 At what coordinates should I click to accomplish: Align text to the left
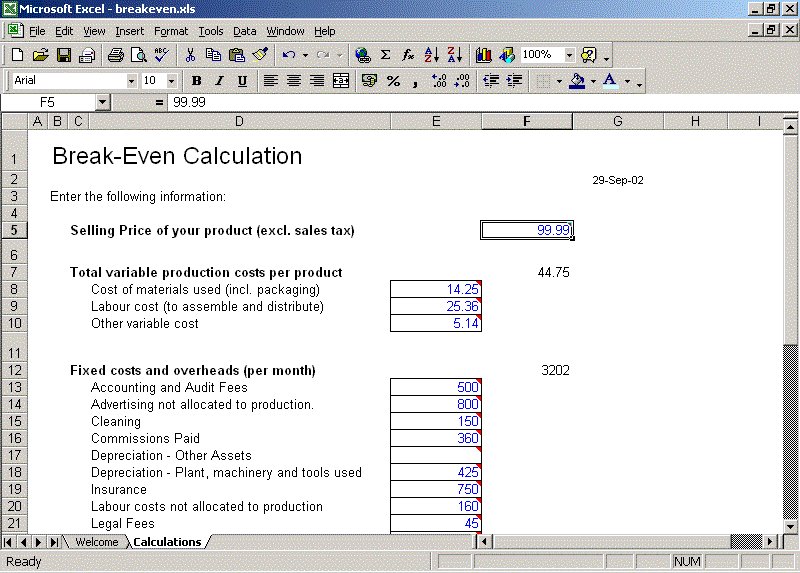click(x=270, y=81)
